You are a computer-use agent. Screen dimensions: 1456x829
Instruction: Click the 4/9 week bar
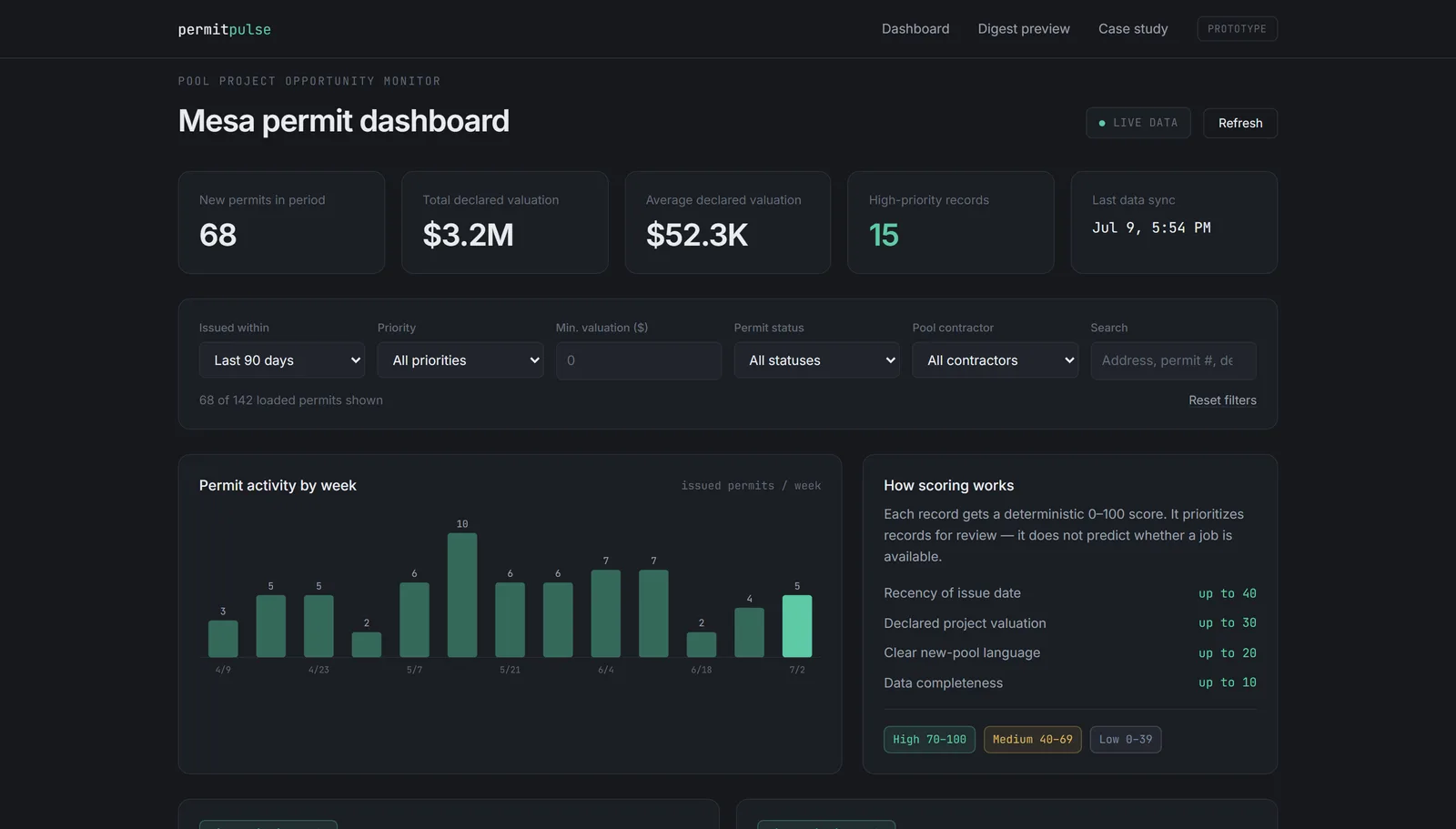coord(223,639)
